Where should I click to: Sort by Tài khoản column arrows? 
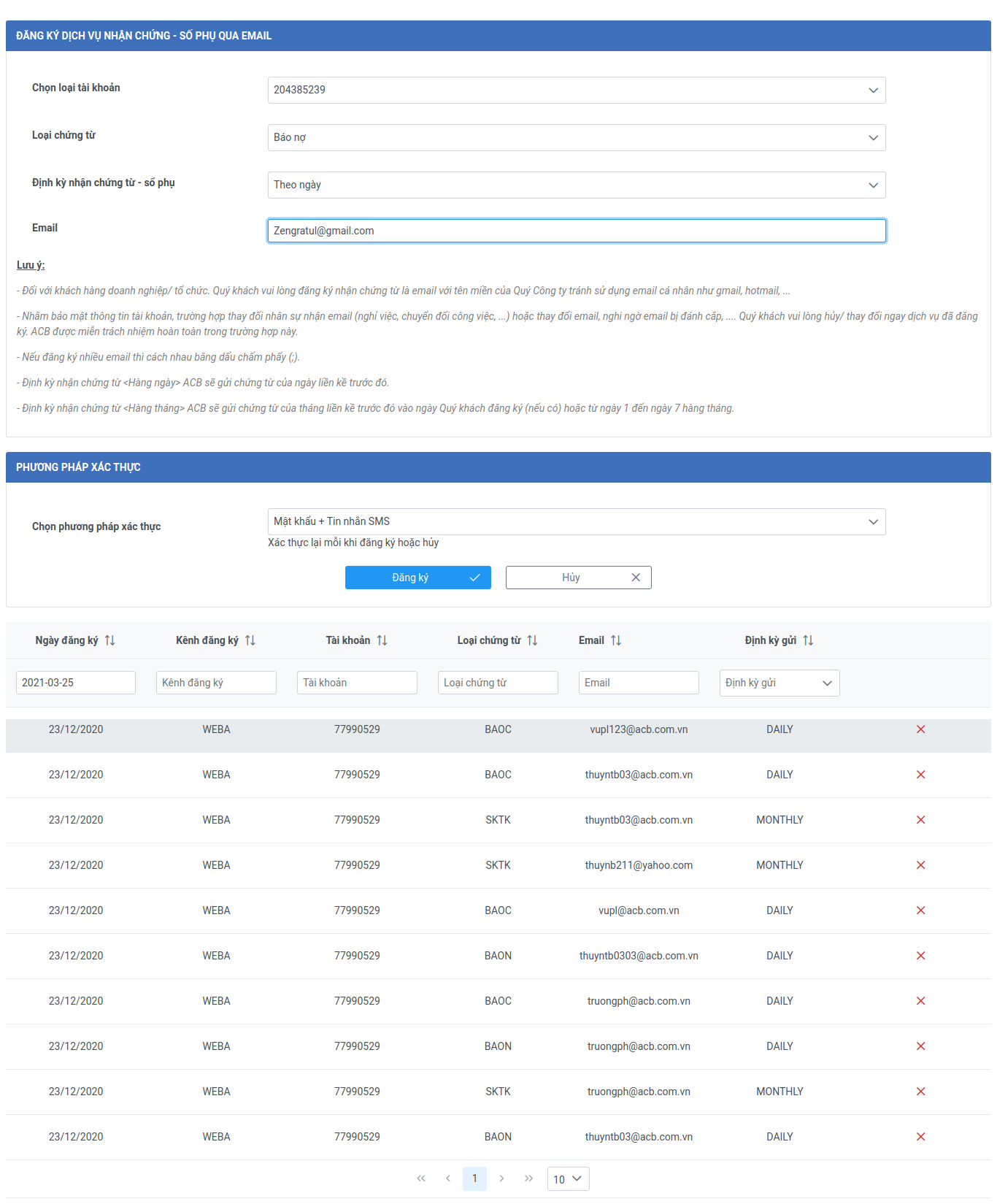[x=382, y=640]
